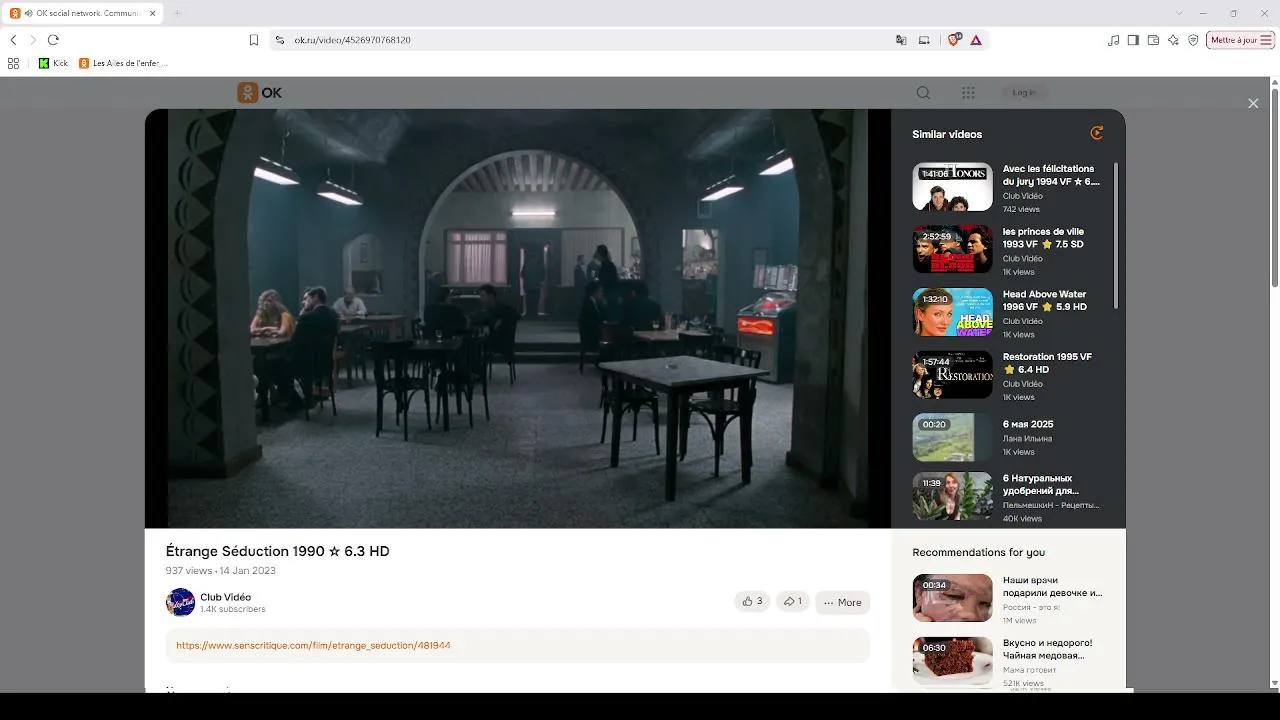Click the title Вкусно и недорого! Чайная медовая
The height and width of the screenshot is (720, 1280).
(1047, 649)
